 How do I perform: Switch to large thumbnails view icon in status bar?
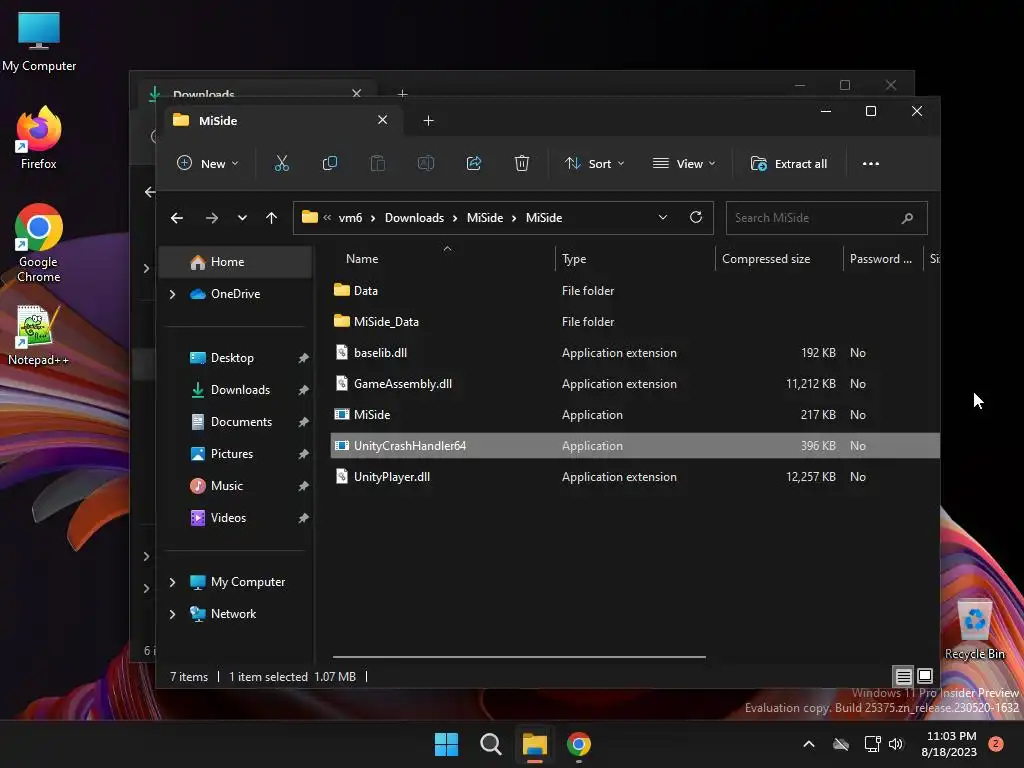point(925,676)
